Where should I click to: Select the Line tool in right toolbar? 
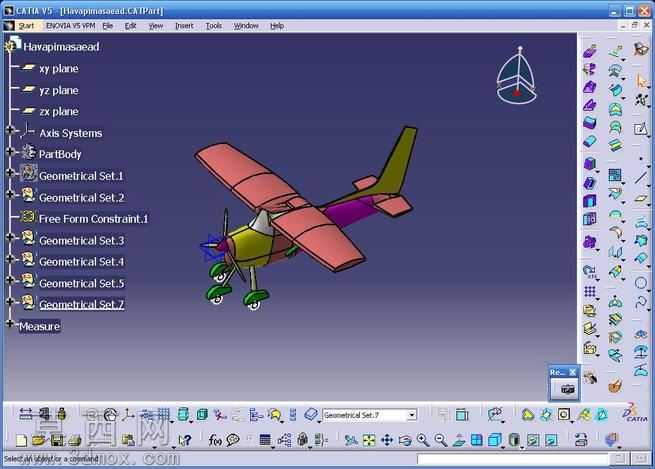pyautogui.click(x=641, y=178)
